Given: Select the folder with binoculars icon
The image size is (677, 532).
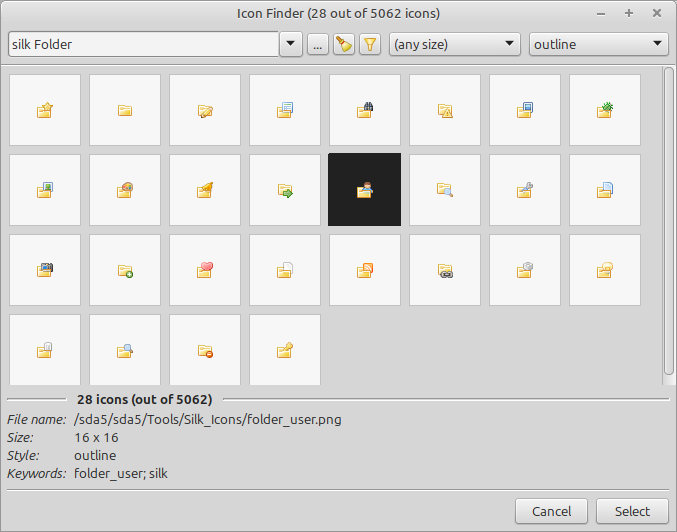Looking at the screenshot, I should 365,110.
